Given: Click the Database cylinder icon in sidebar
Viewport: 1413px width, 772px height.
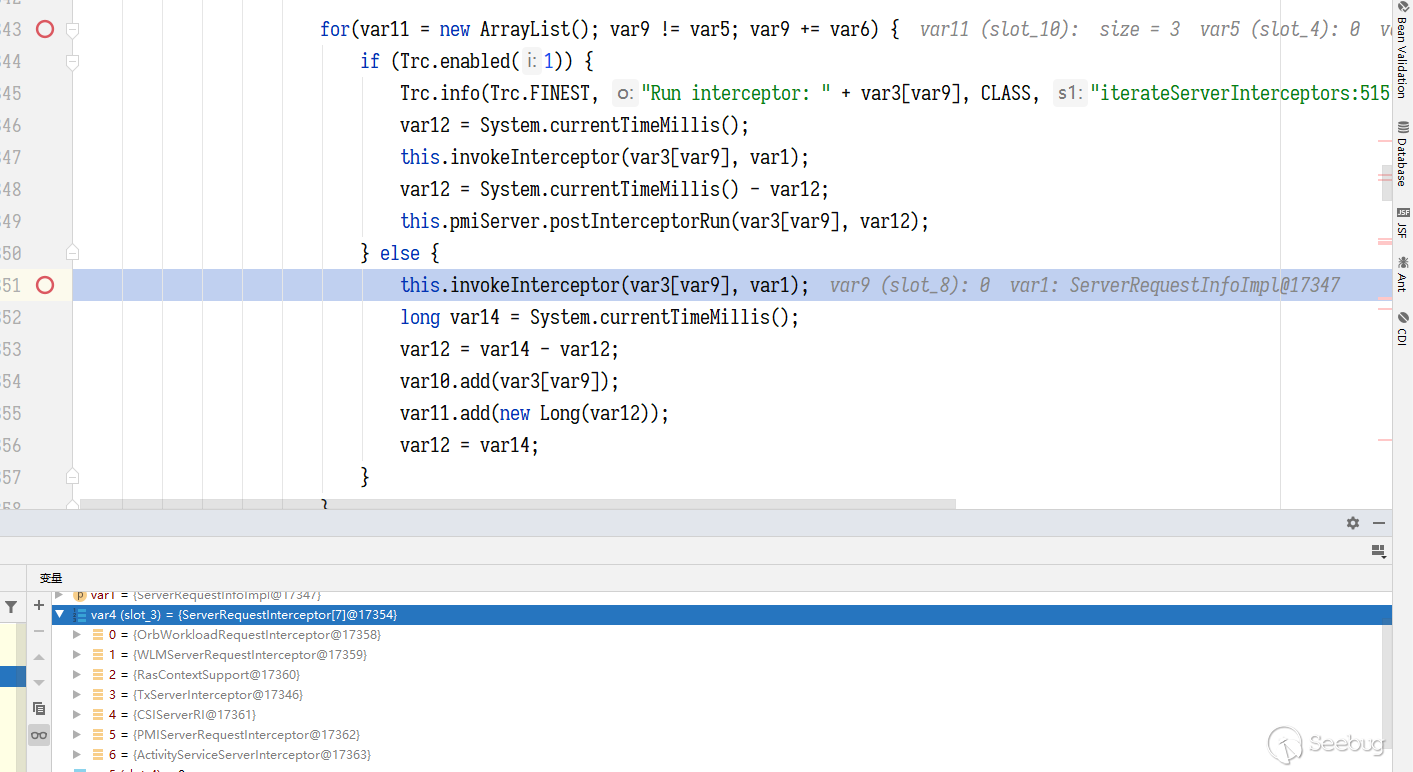Looking at the screenshot, I should pos(1402,127).
